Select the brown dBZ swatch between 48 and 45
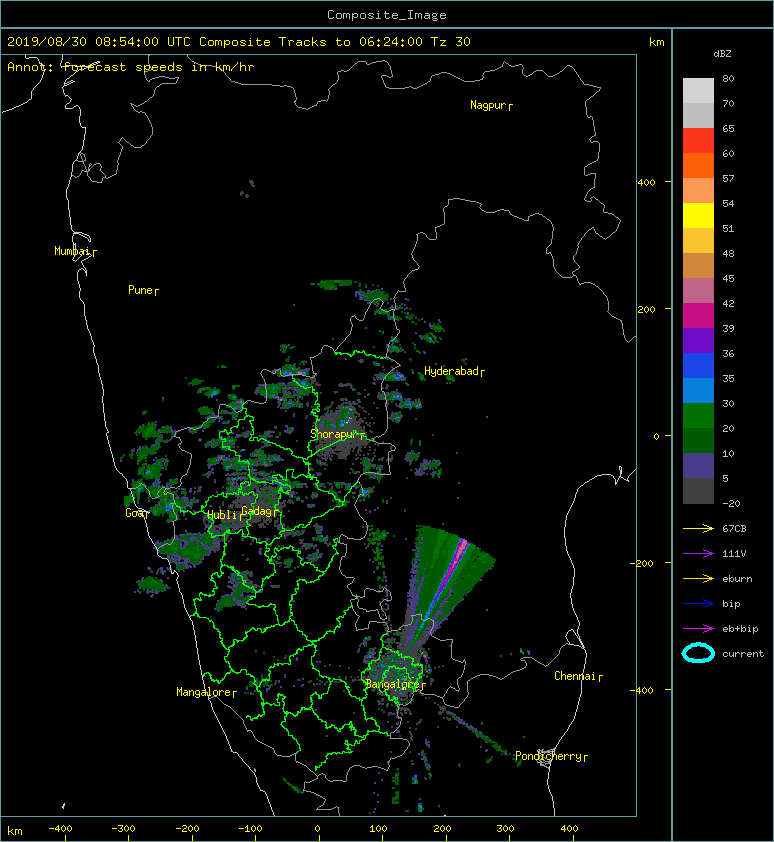The height and width of the screenshot is (842, 774). click(x=698, y=265)
